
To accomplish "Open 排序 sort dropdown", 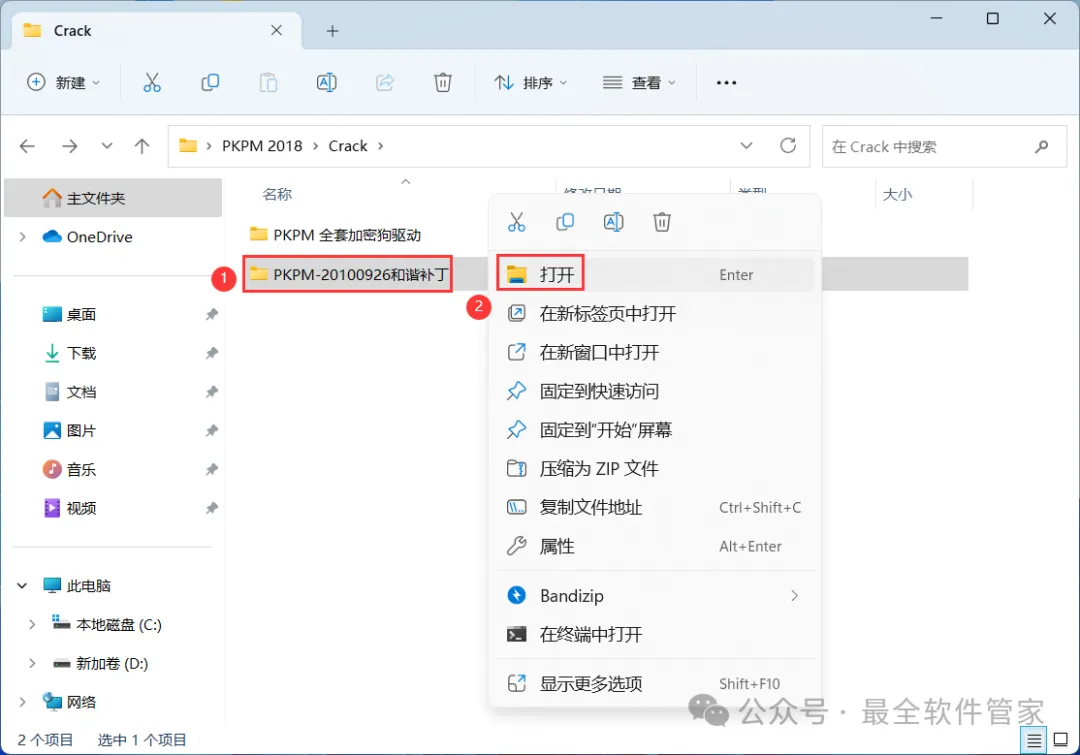I will point(530,83).
